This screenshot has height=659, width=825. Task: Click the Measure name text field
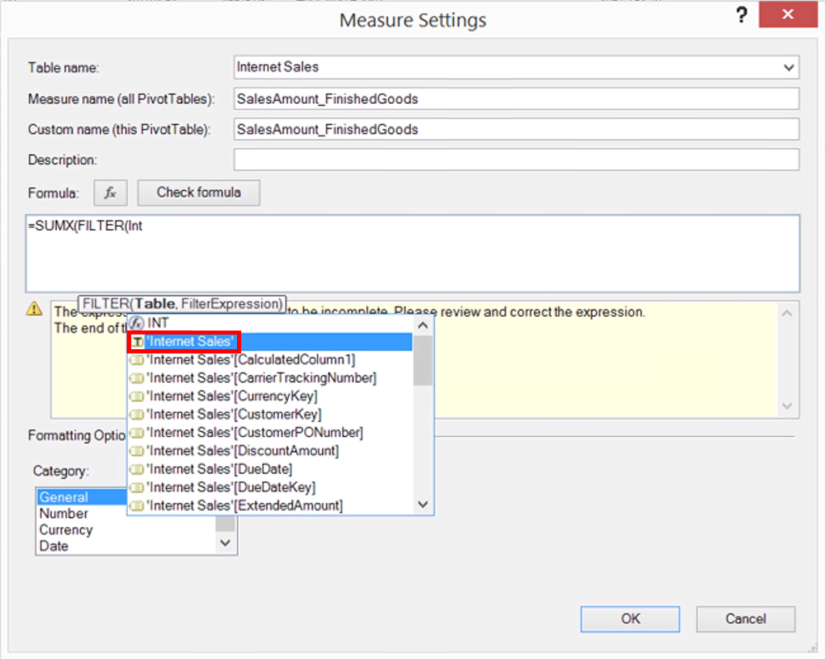tap(516, 98)
